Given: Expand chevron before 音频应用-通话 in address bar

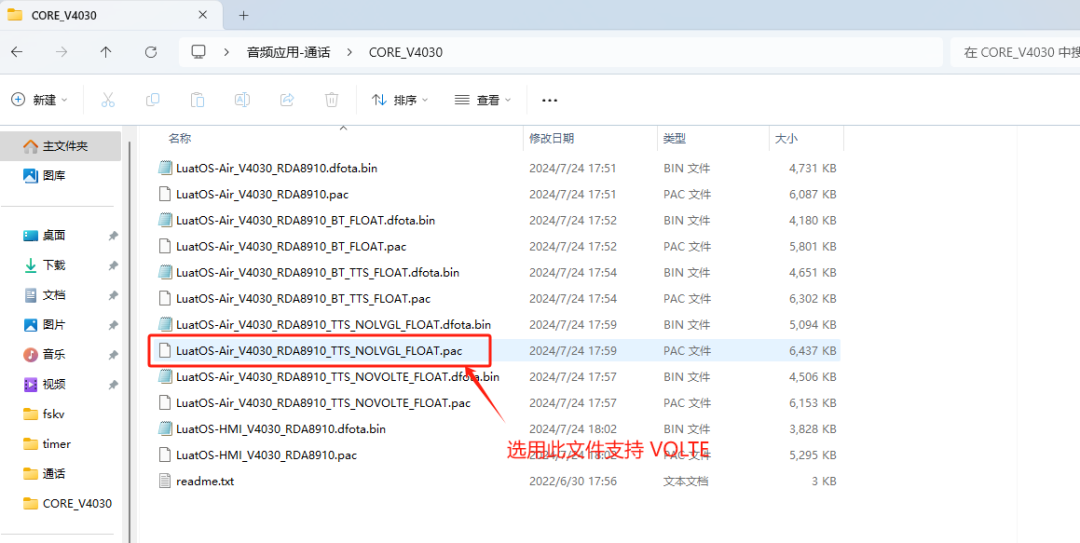Looking at the screenshot, I should [226, 52].
